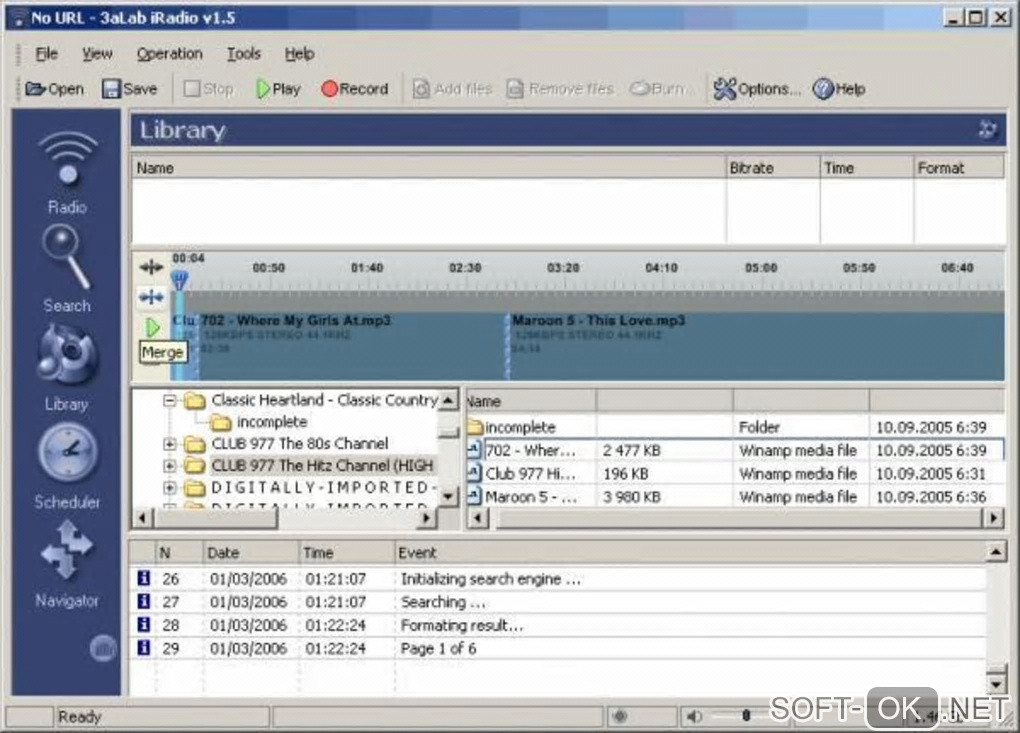Open the Library panel in sidebar
1020x733 pixels.
67,368
